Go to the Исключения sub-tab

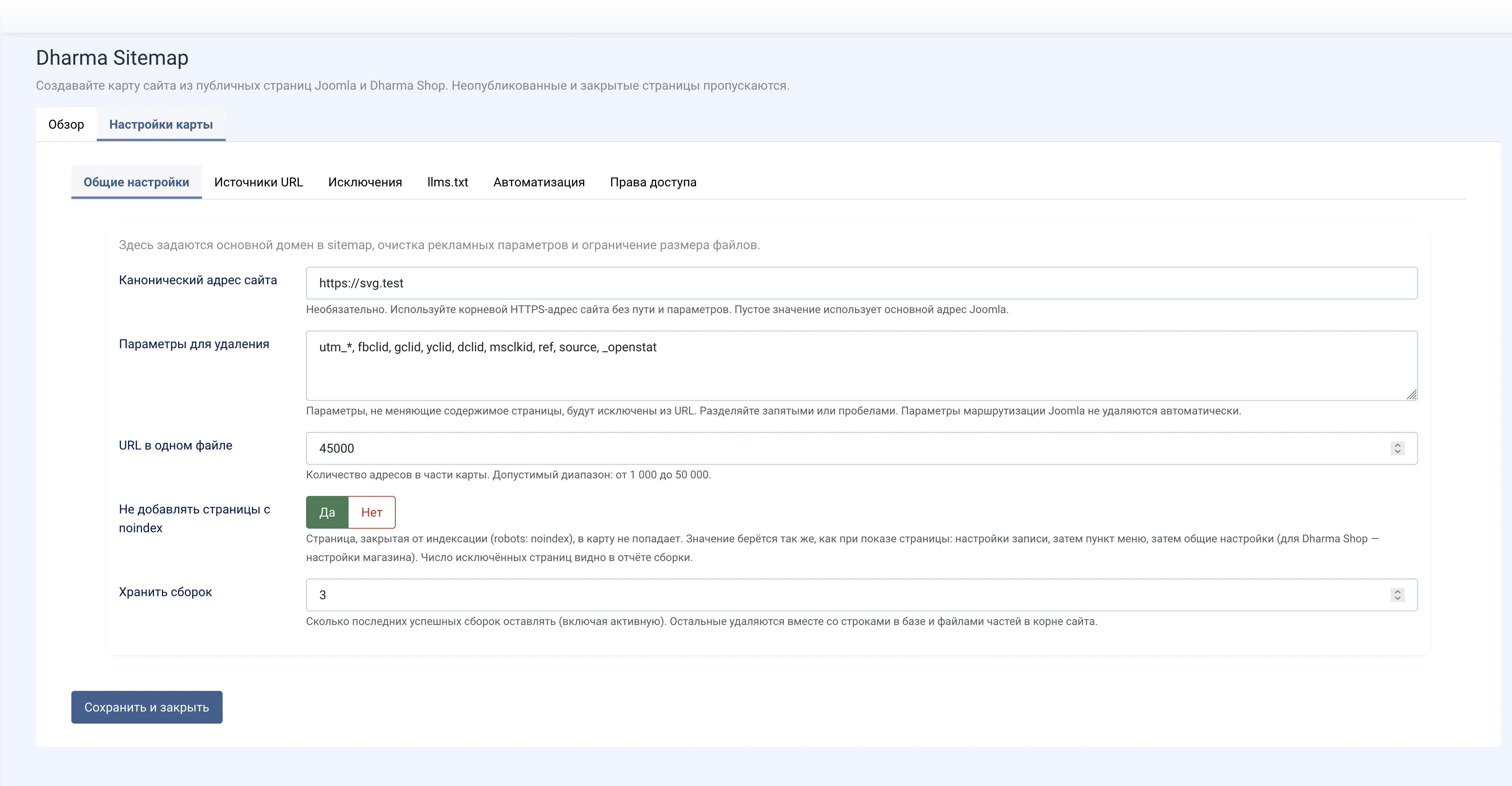coord(365,182)
